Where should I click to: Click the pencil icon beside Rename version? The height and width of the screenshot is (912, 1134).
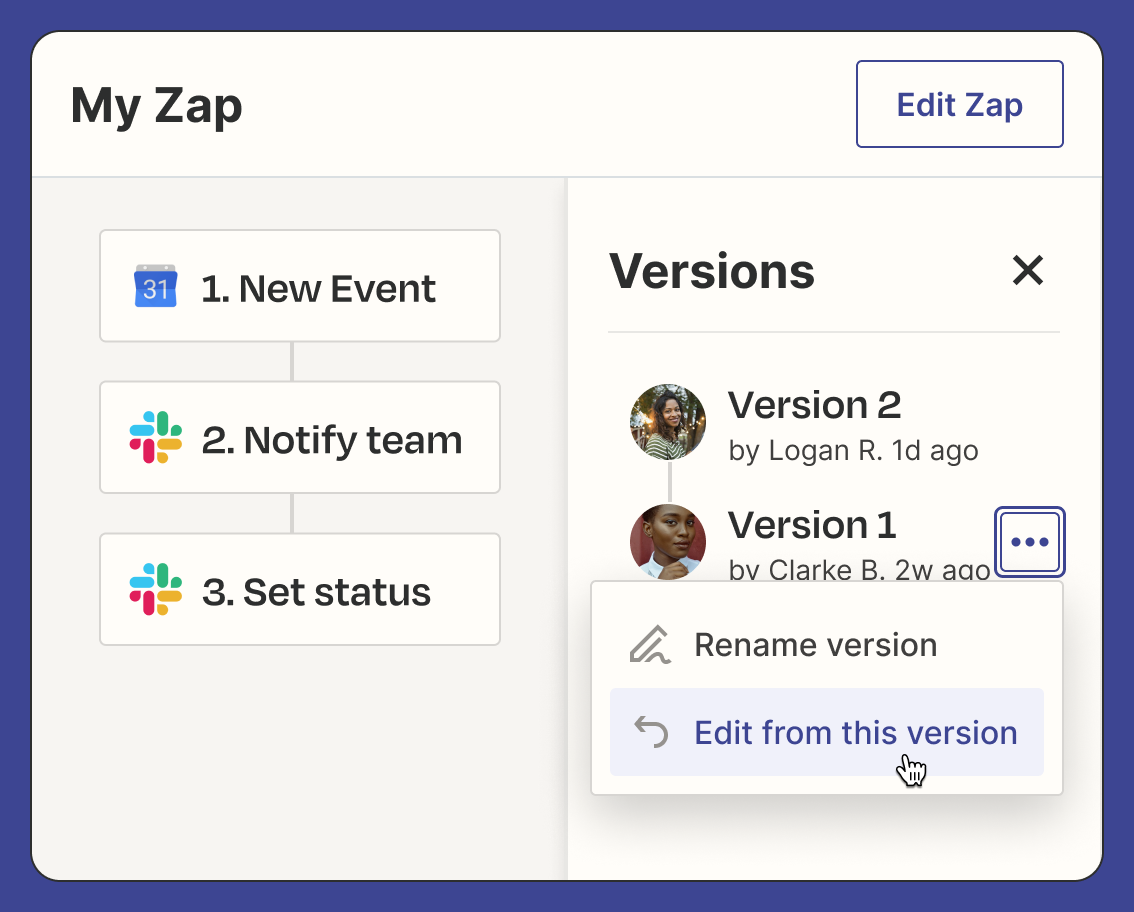(x=650, y=645)
